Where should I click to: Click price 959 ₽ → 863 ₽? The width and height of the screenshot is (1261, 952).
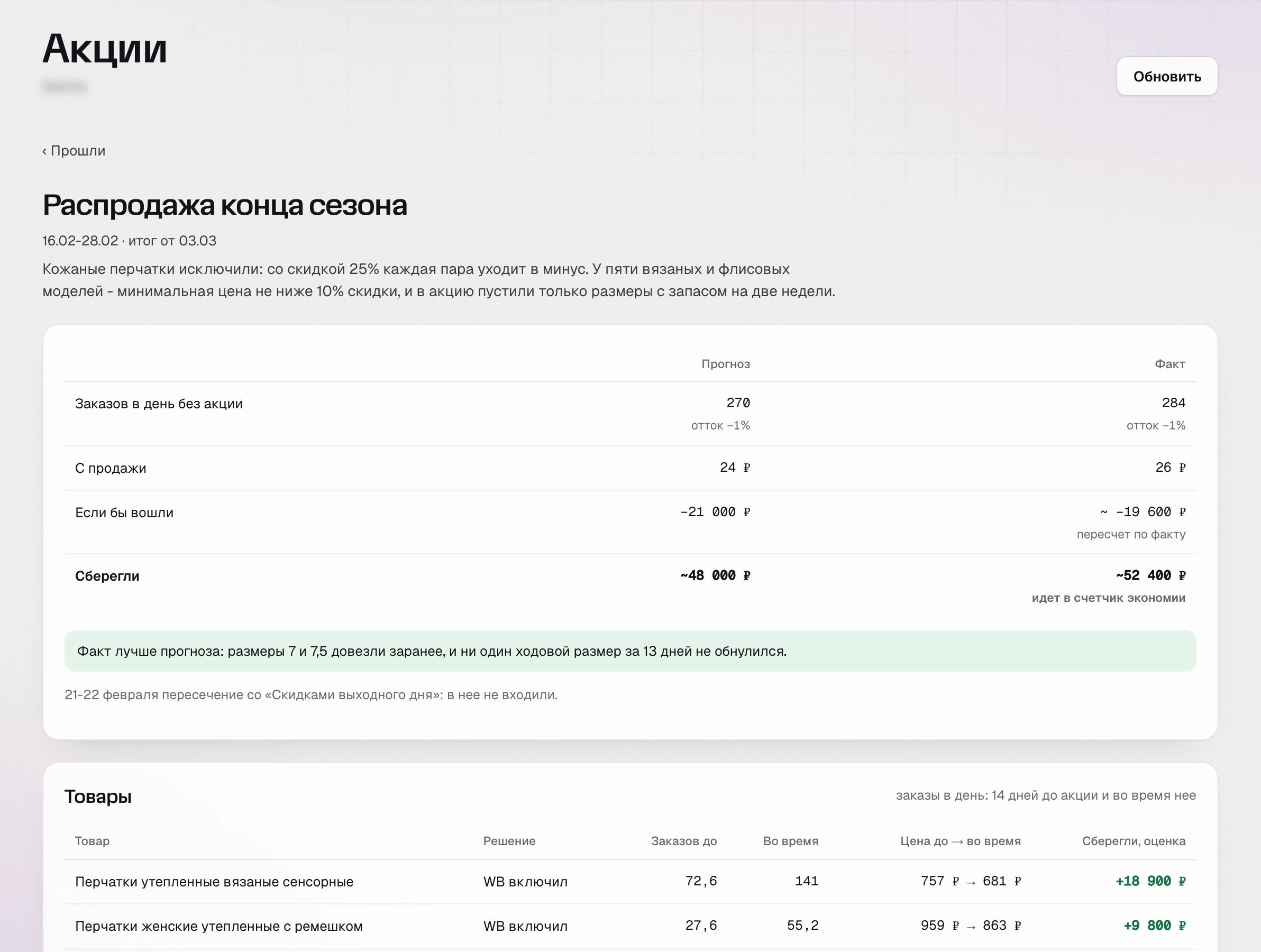970,926
